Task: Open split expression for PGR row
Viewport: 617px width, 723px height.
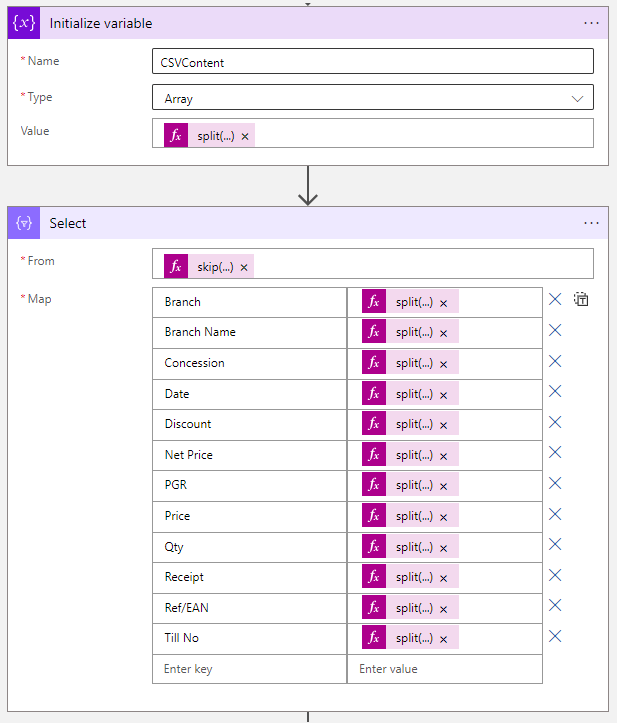Action: coord(413,485)
